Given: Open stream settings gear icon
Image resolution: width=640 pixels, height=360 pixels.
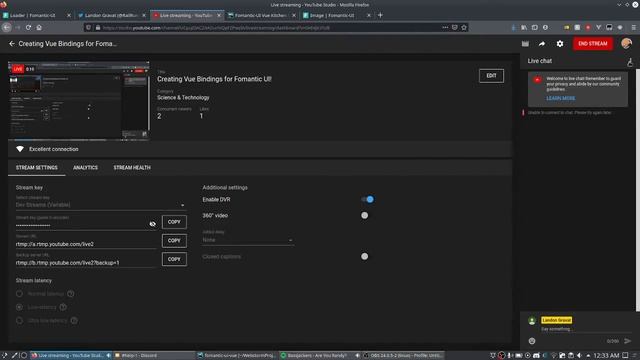Looking at the screenshot, I should point(560,44).
